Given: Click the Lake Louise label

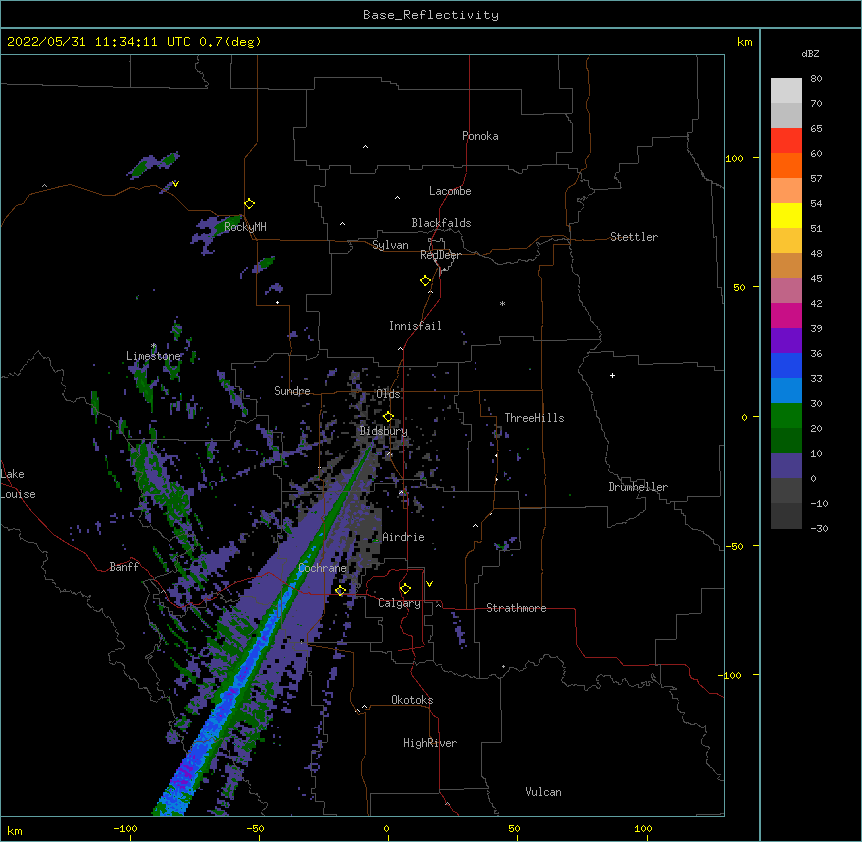Looking at the screenshot, I should pyautogui.click(x=18, y=484).
